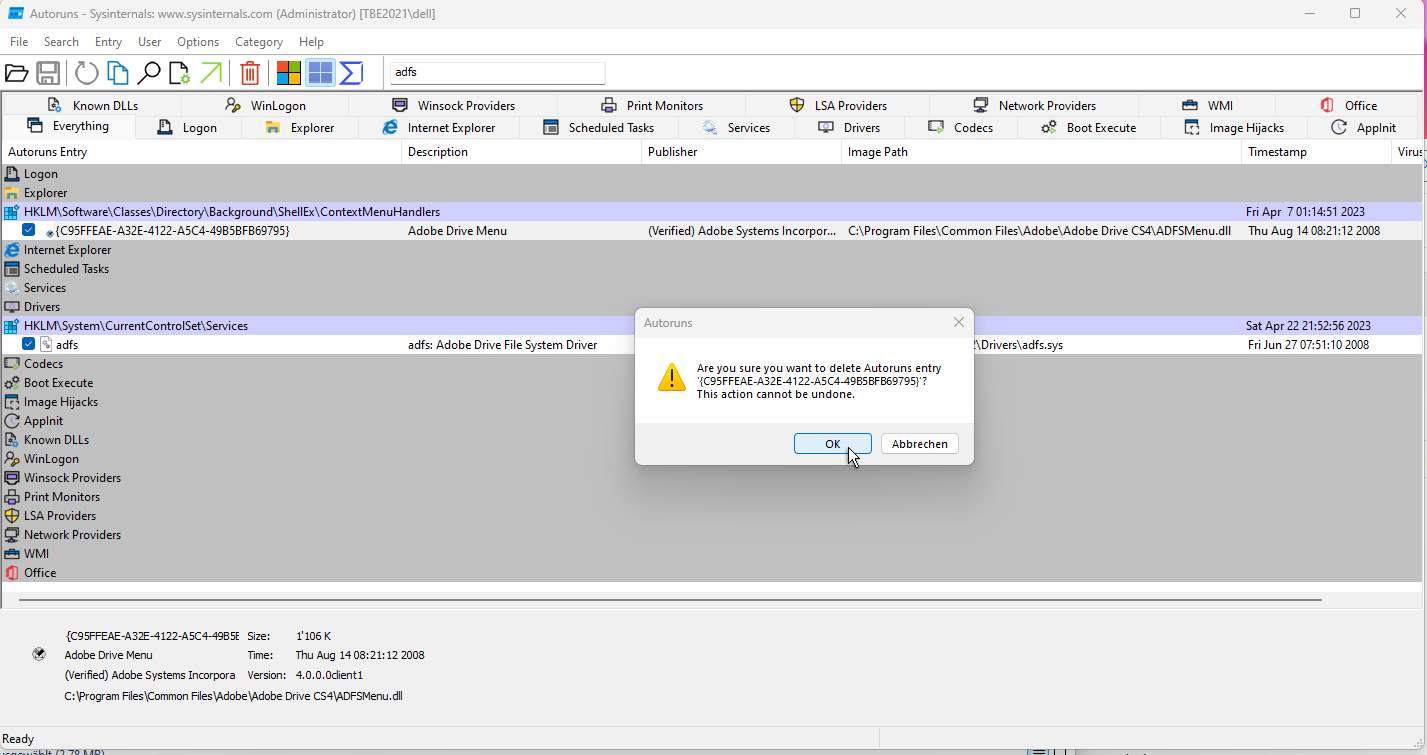
Task: Click the red Delete trash can icon
Action: point(250,73)
